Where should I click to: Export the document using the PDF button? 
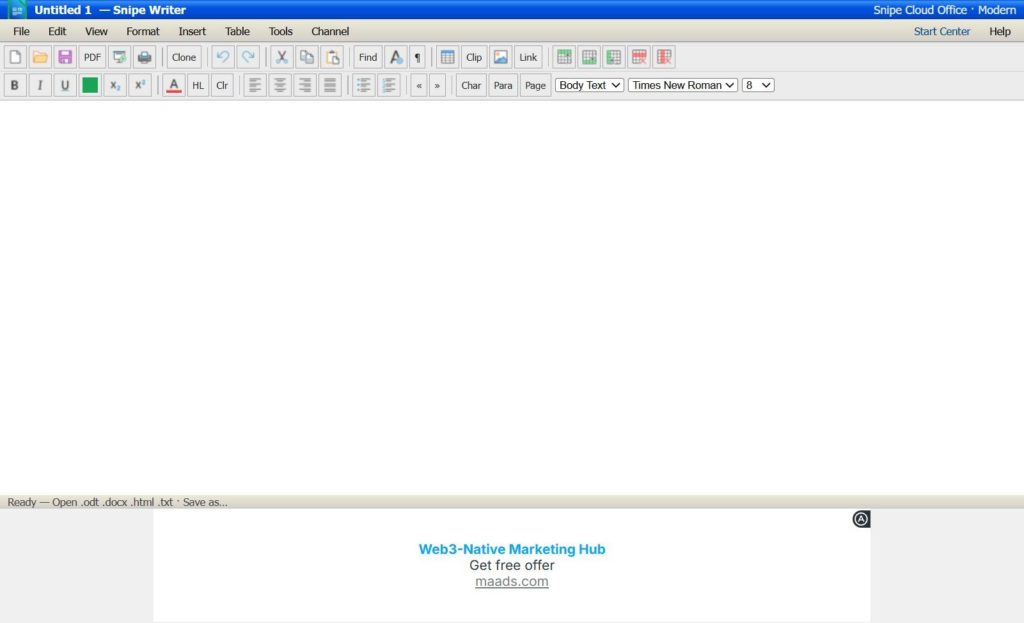coord(92,57)
